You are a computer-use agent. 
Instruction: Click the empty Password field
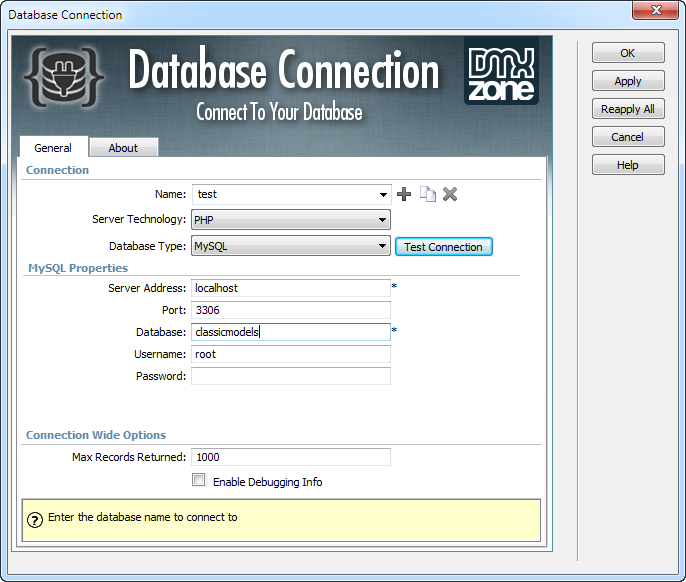click(291, 376)
